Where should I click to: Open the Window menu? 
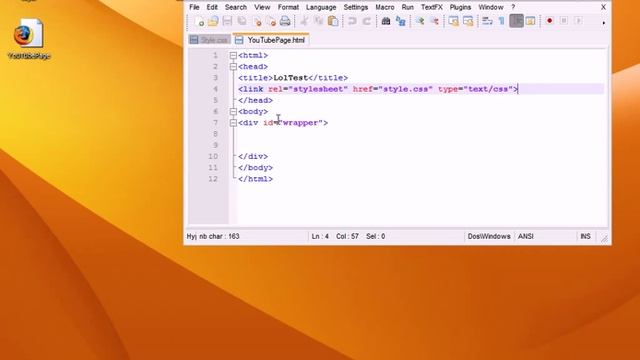coord(491,7)
